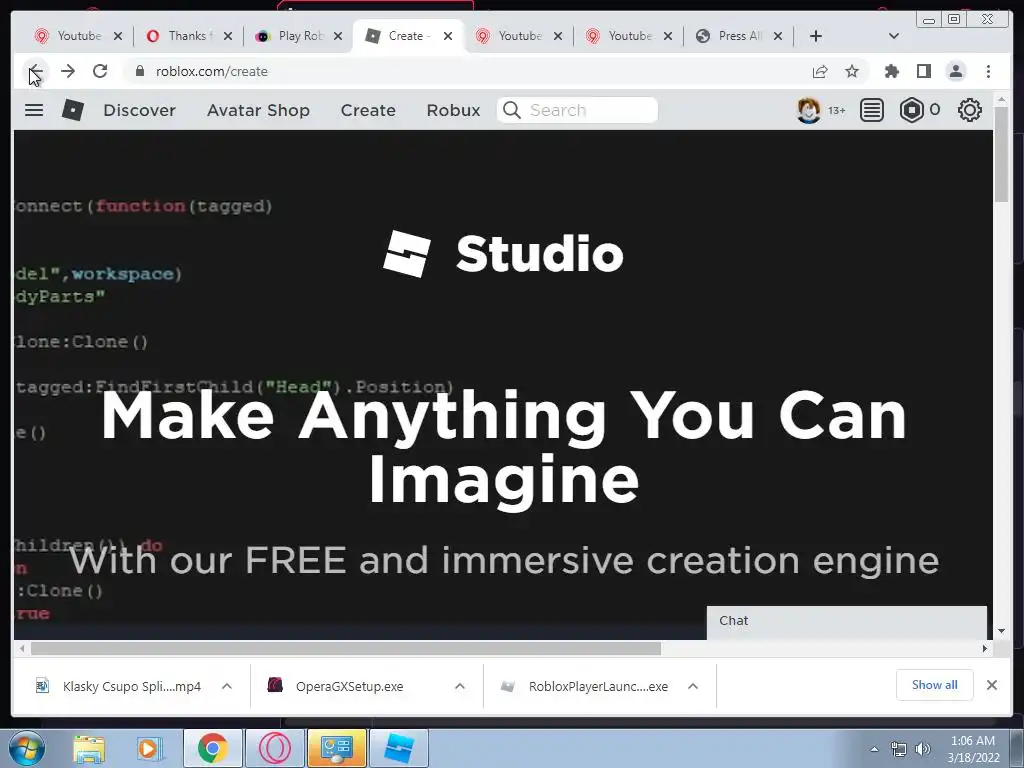Close the downloads bar
This screenshot has height=768, width=1024.
(x=991, y=685)
